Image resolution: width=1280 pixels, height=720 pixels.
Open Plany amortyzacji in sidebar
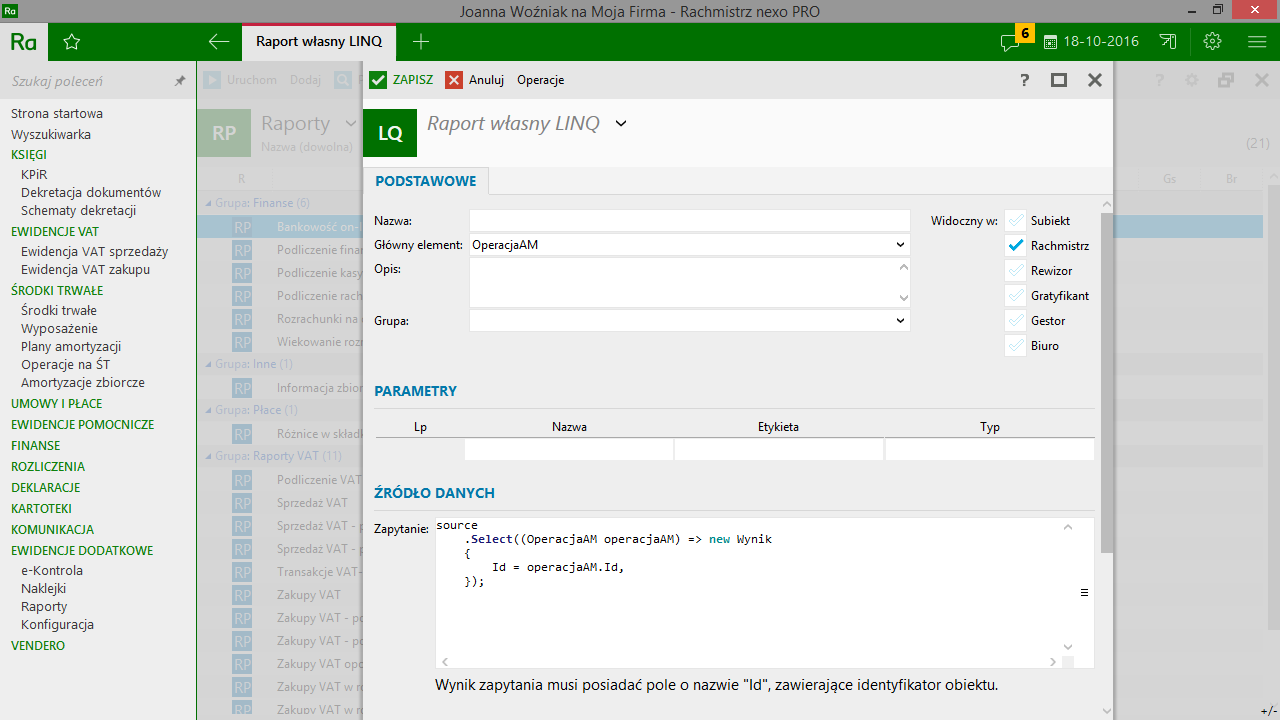pos(71,347)
